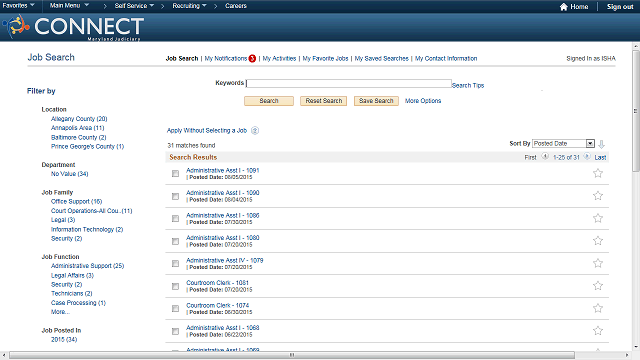Viewport: 640px width, 360px height.
Task: Click the Keywords input field
Action: [349, 83]
